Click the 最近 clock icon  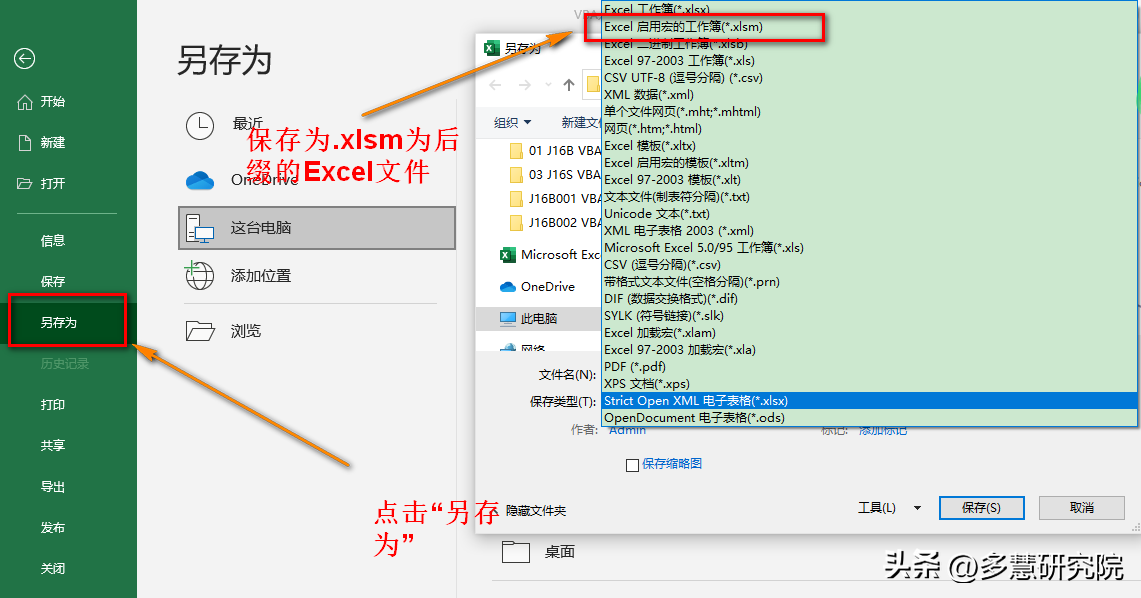pos(199,126)
